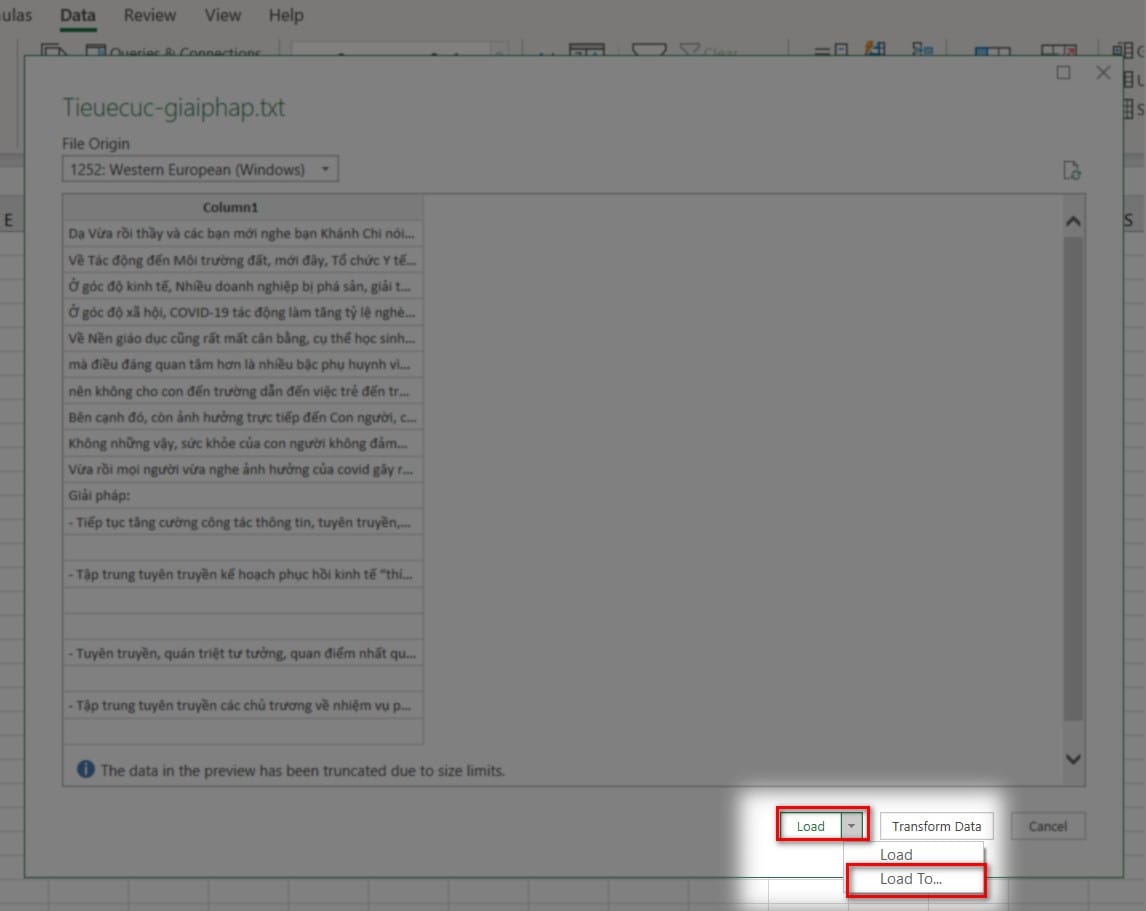Close the Tieuecuc-giaiphap.txt import dialog
The height and width of the screenshot is (911, 1146).
point(1103,73)
